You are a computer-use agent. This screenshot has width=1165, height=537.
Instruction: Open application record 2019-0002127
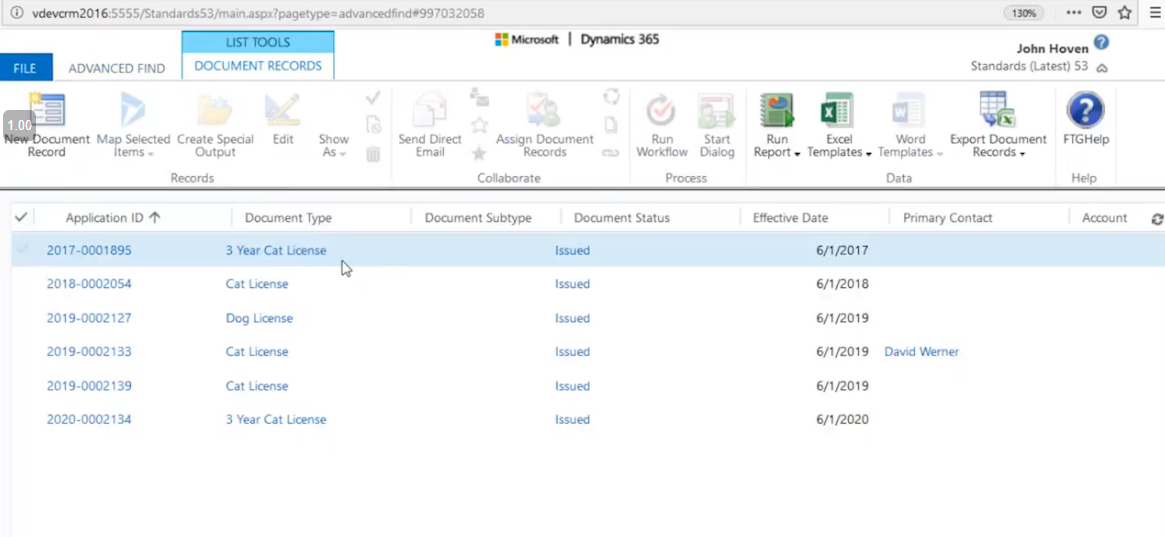point(89,318)
